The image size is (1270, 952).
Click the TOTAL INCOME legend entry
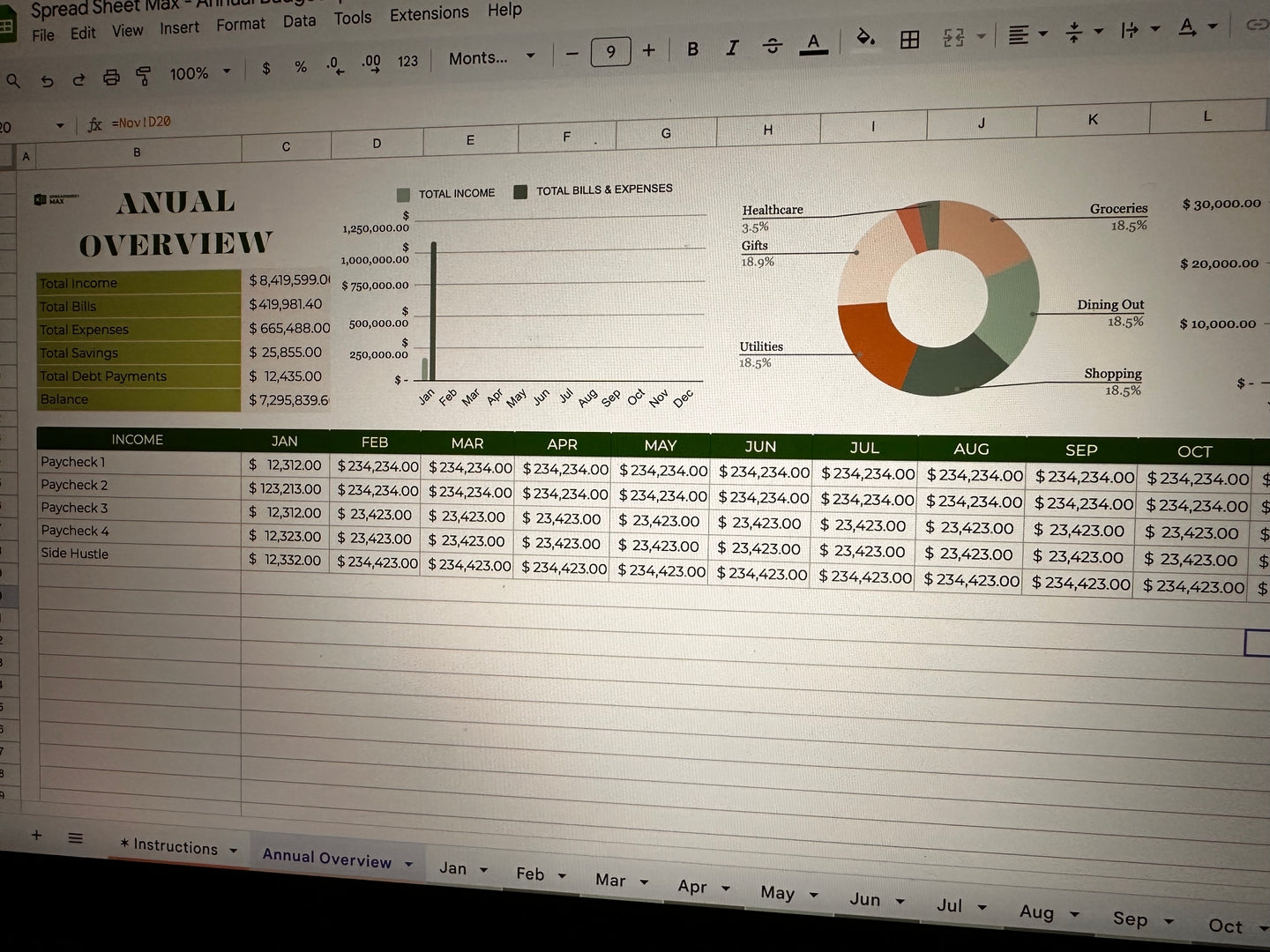point(446,194)
